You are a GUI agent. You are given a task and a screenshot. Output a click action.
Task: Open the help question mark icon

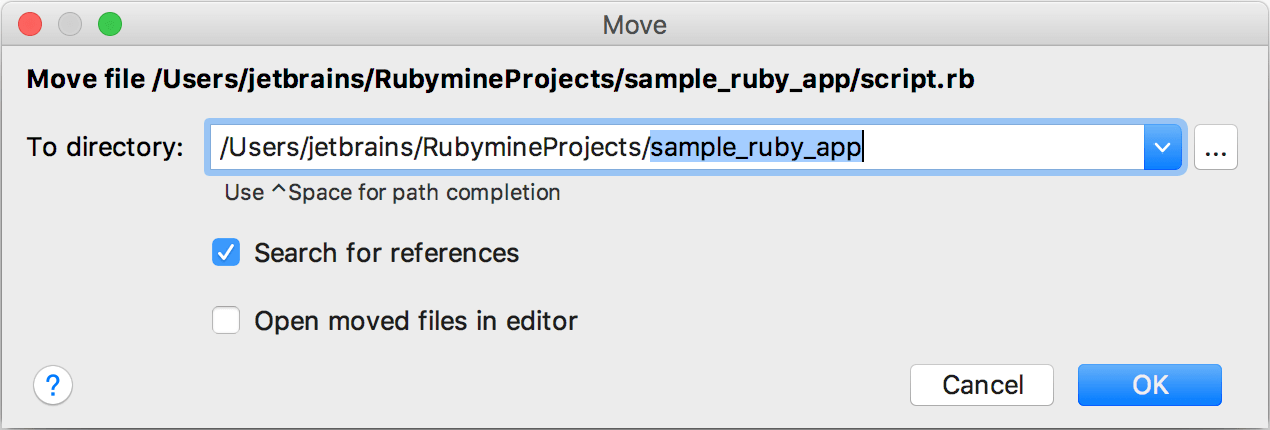click(x=53, y=385)
